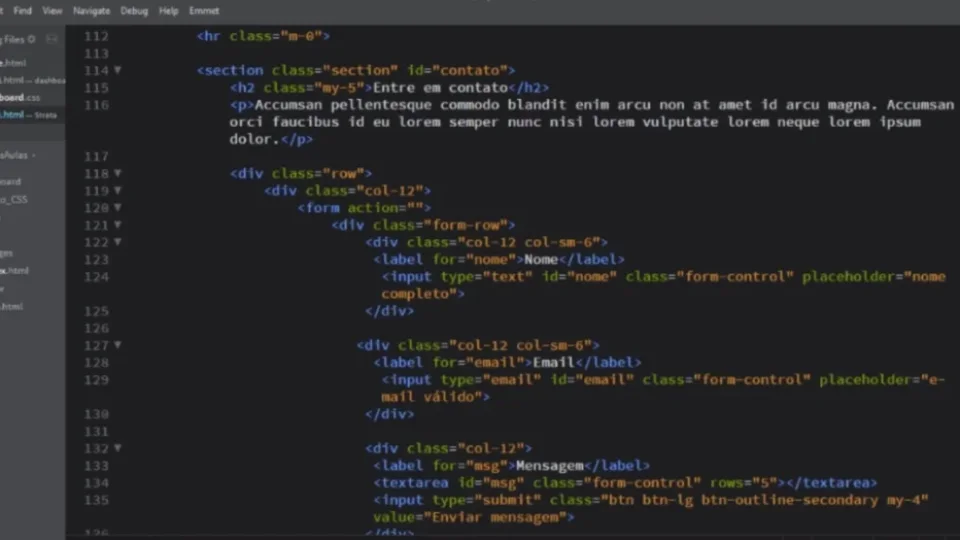960x540 pixels.
Task: Click the id="contato" attribute on line 114
Action: pyautogui.click(x=457, y=70)
